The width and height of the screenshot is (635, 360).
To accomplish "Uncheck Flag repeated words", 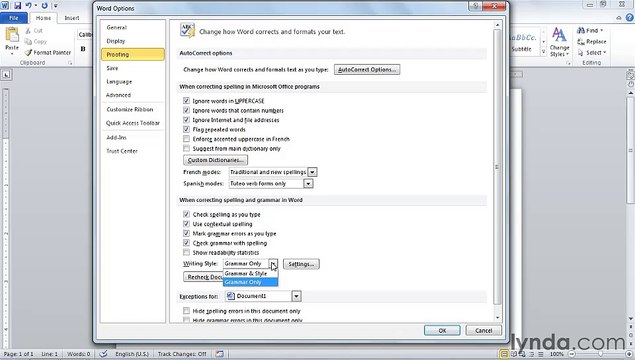I will click(186, 129).
